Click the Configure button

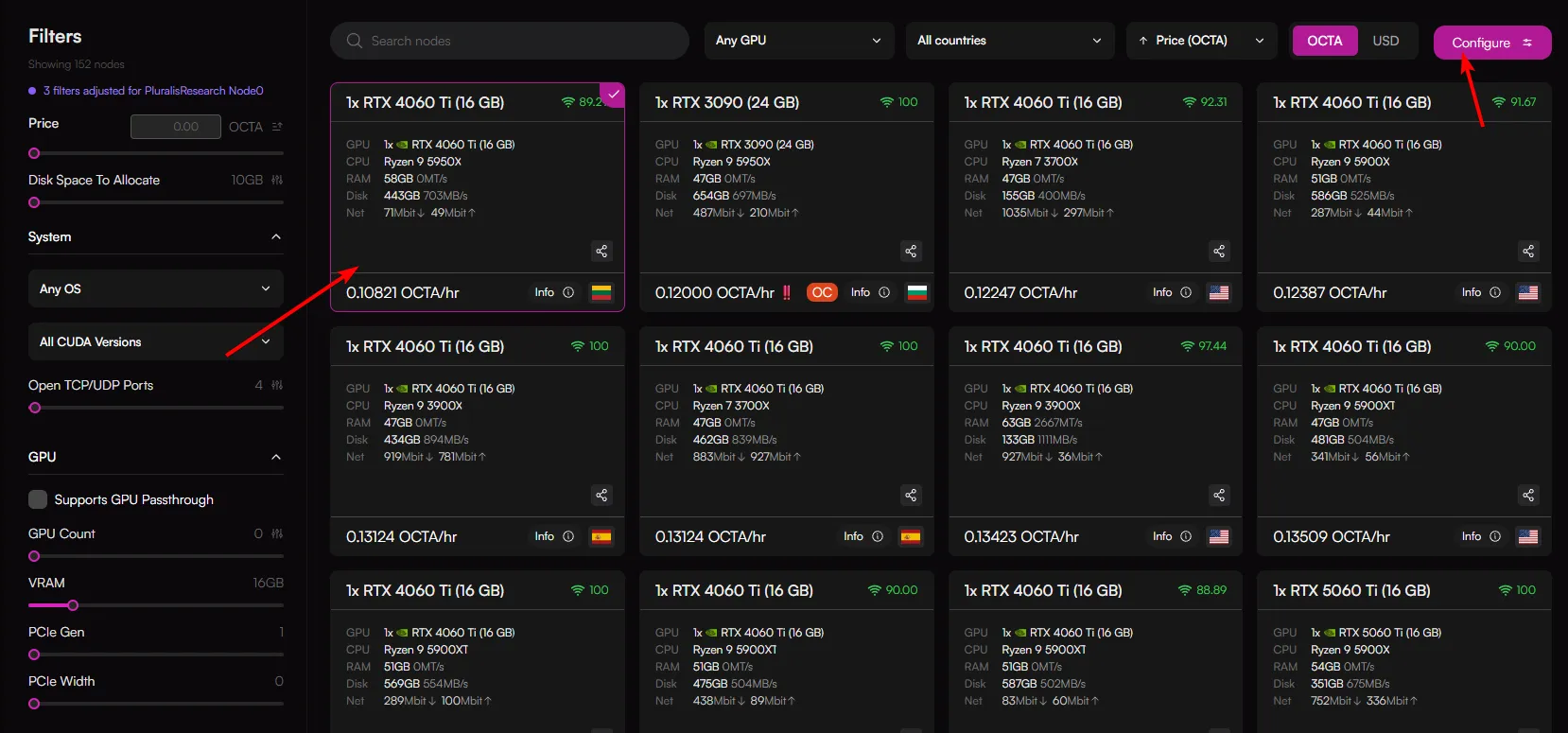click(x=1492, y=43)
